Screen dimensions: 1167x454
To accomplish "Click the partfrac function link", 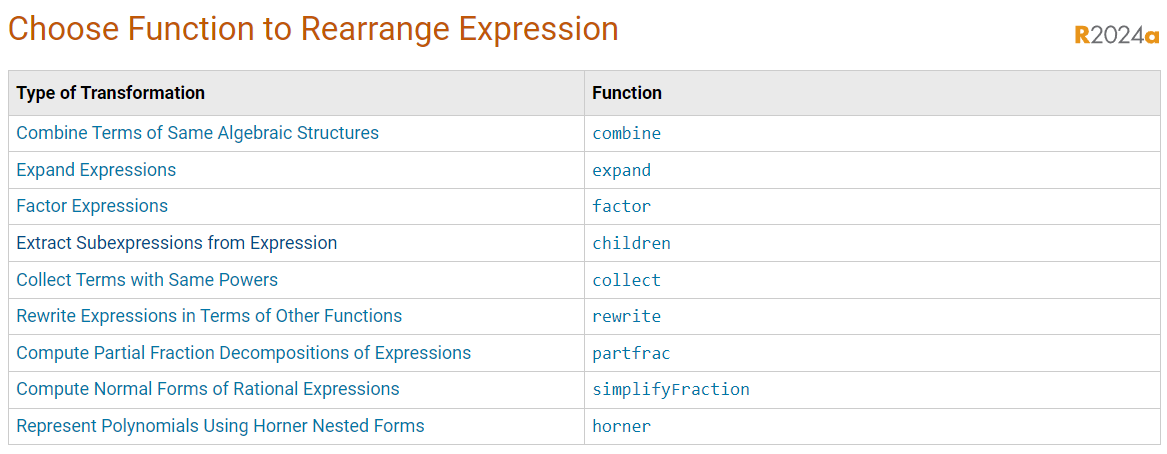I will (631, 354).
